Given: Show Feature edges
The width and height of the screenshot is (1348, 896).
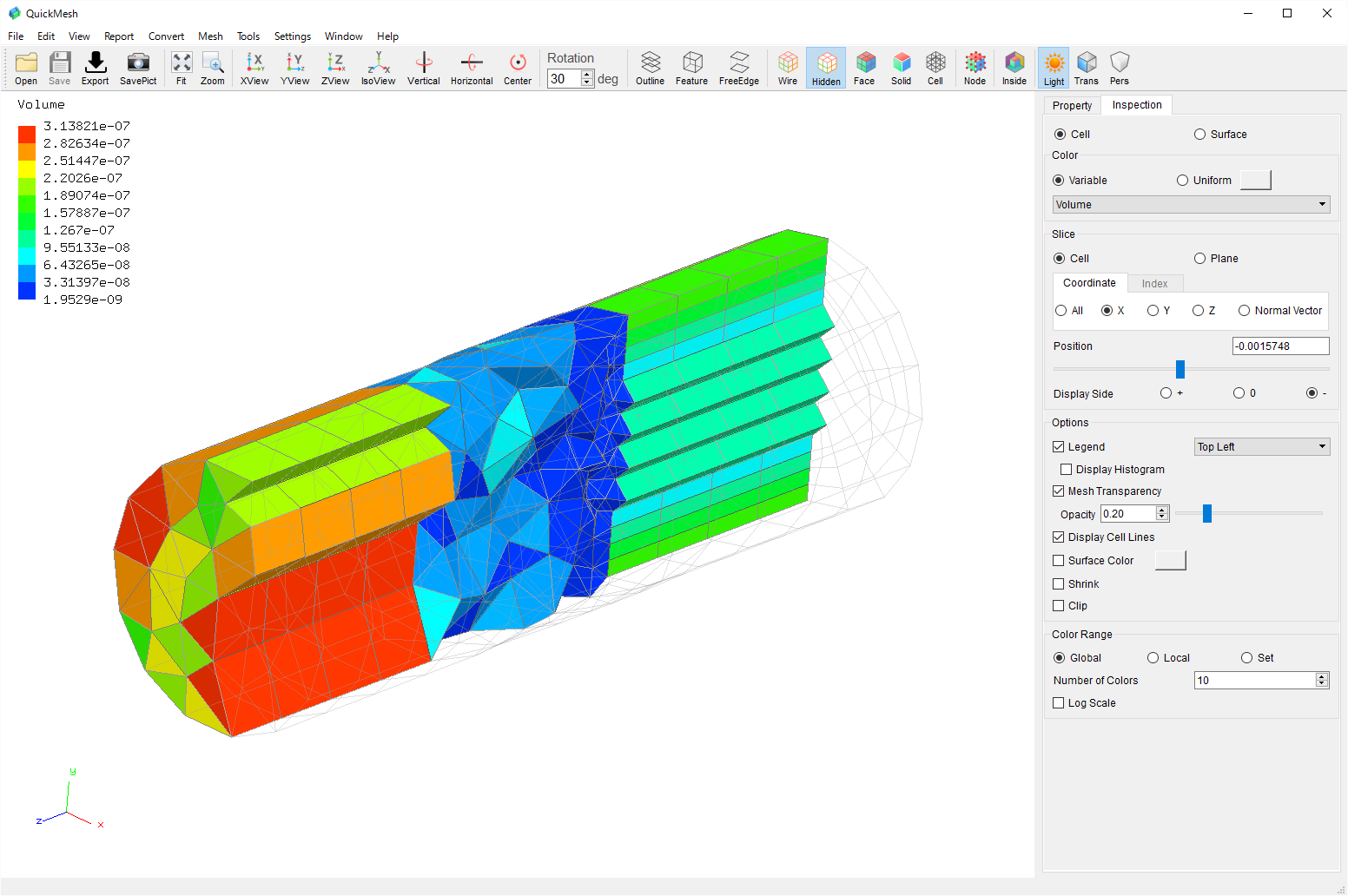Looking at the screenshot, I should coord(691,68).
